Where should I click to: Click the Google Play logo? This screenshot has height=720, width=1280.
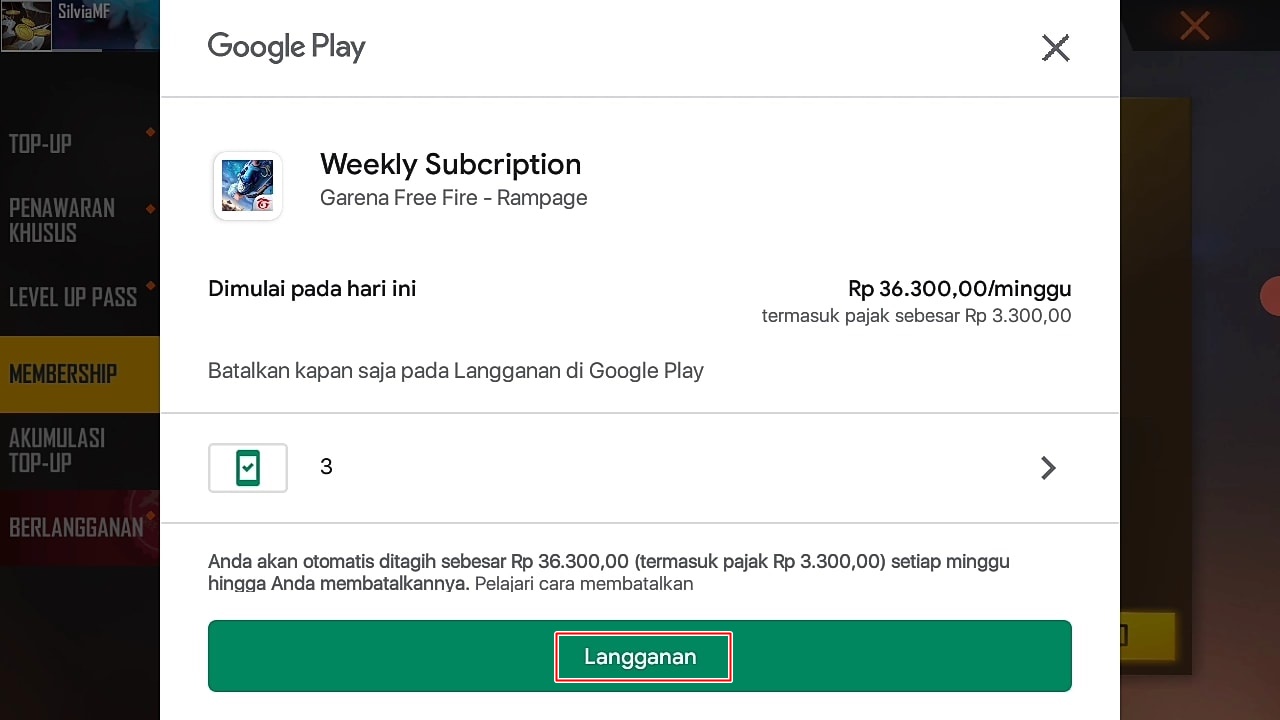click(x=287, y=47)
